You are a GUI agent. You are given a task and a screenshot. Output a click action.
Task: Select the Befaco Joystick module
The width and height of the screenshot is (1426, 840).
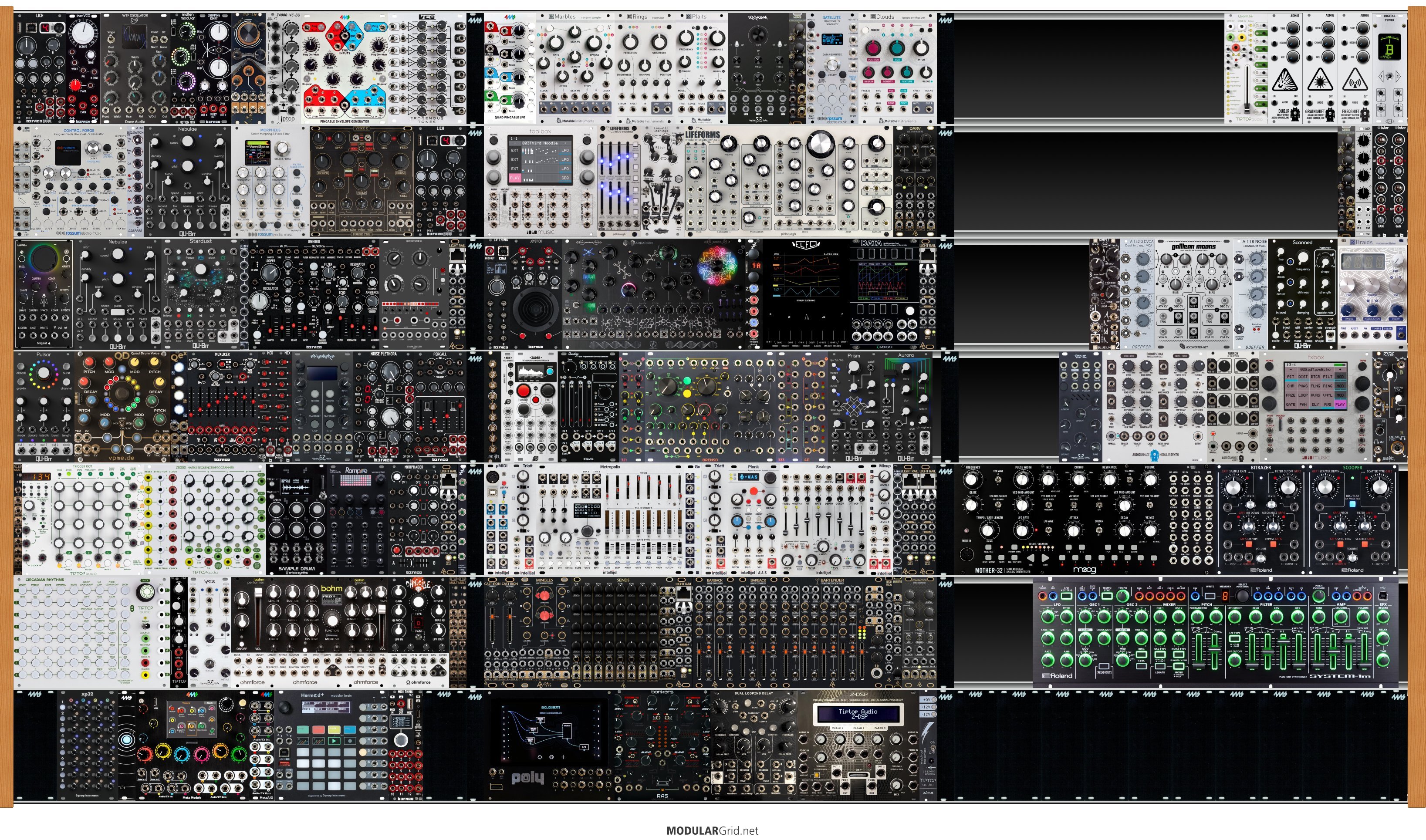[x=536, y=293]
